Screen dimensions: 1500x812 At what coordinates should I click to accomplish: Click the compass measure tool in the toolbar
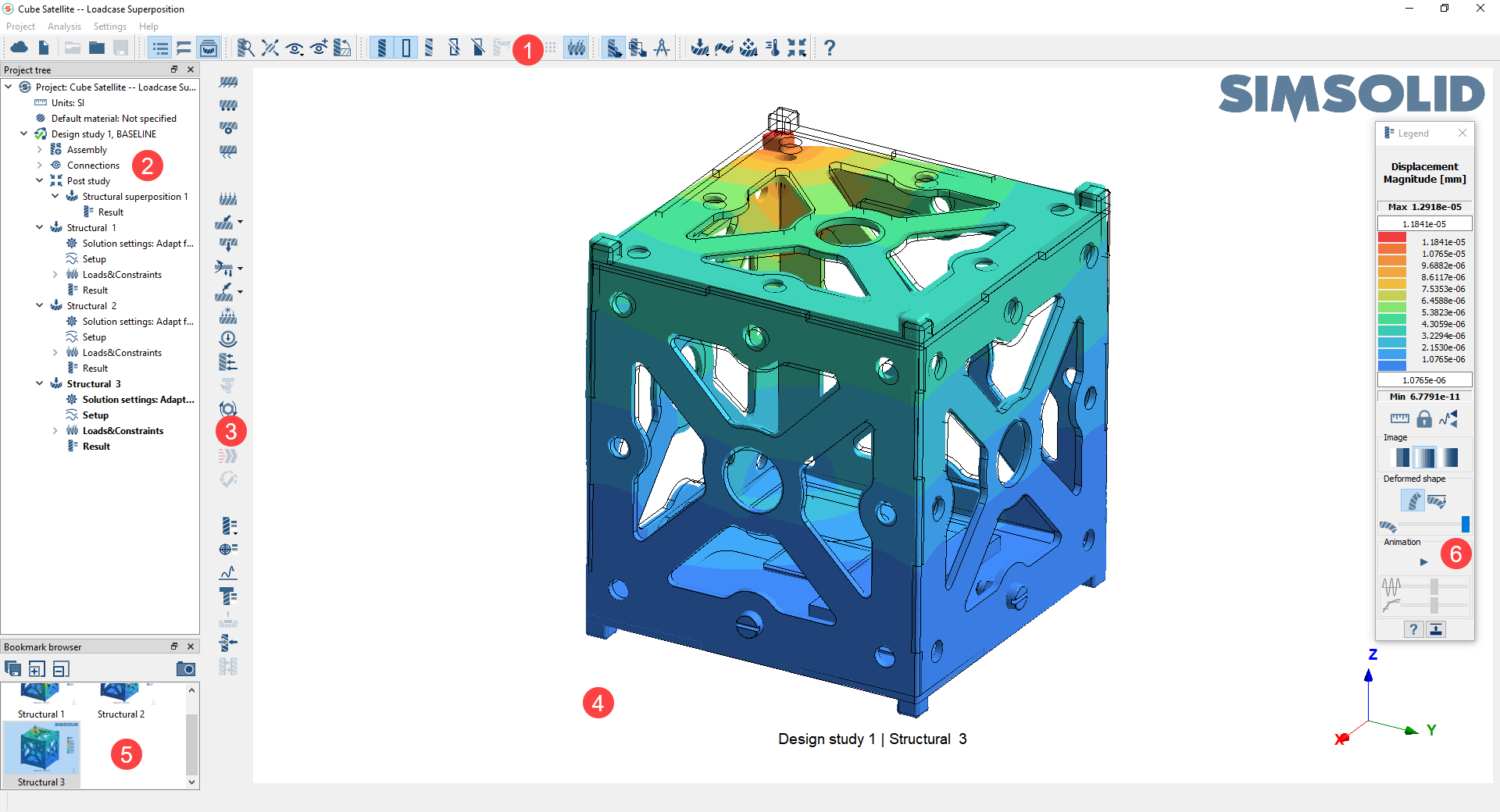click(662, 48)
